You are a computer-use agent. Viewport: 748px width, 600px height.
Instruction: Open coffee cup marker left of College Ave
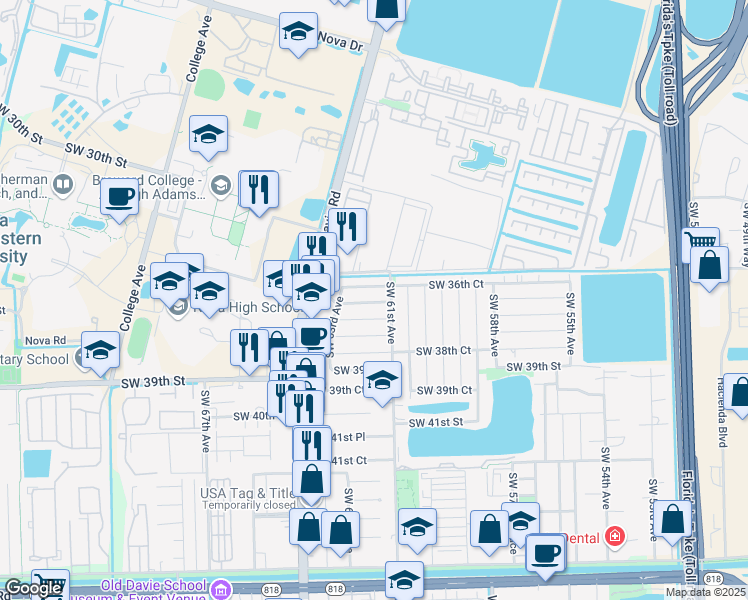click(119, 197)
